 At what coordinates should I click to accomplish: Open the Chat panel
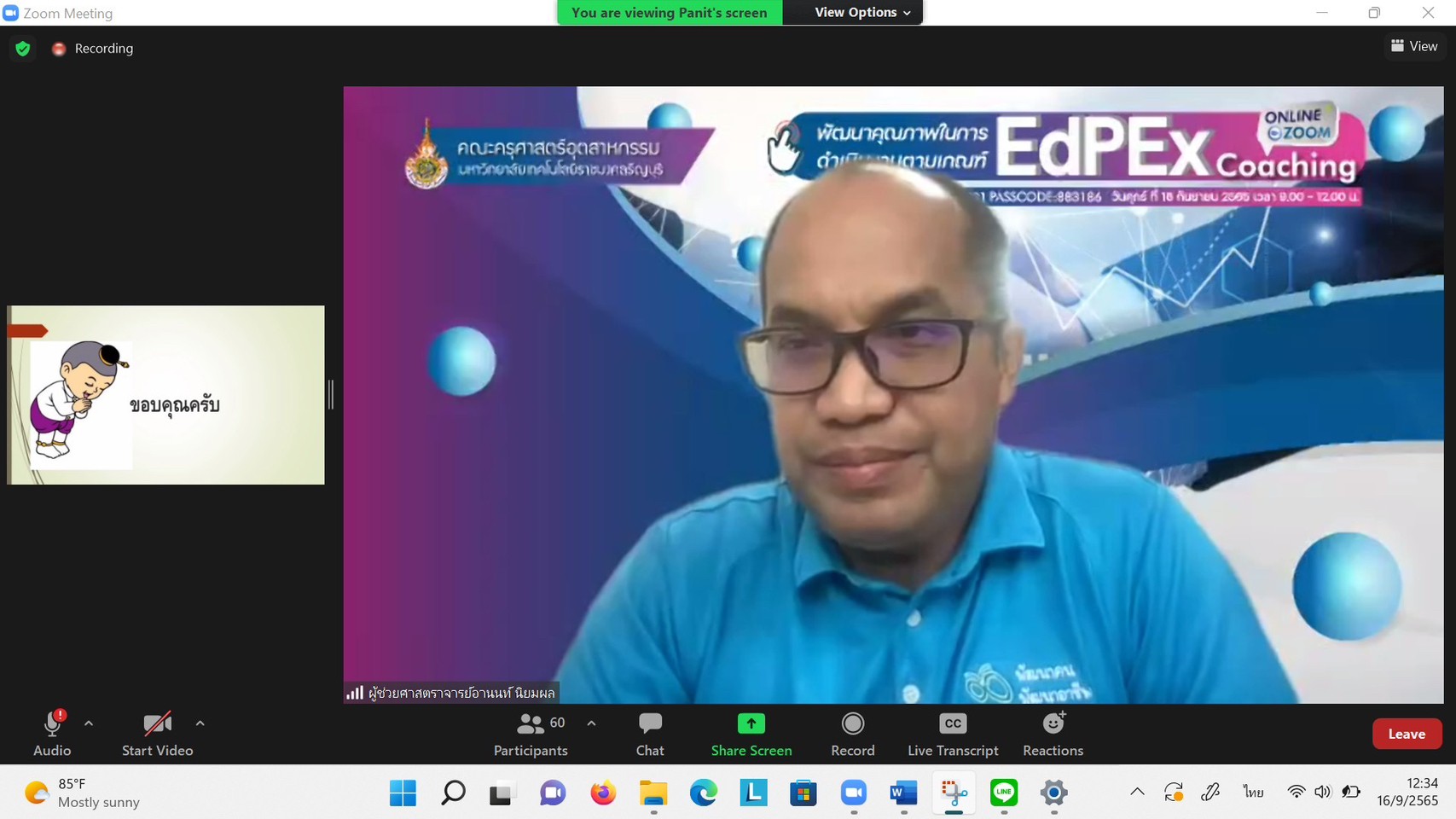(x=650, y=734)
